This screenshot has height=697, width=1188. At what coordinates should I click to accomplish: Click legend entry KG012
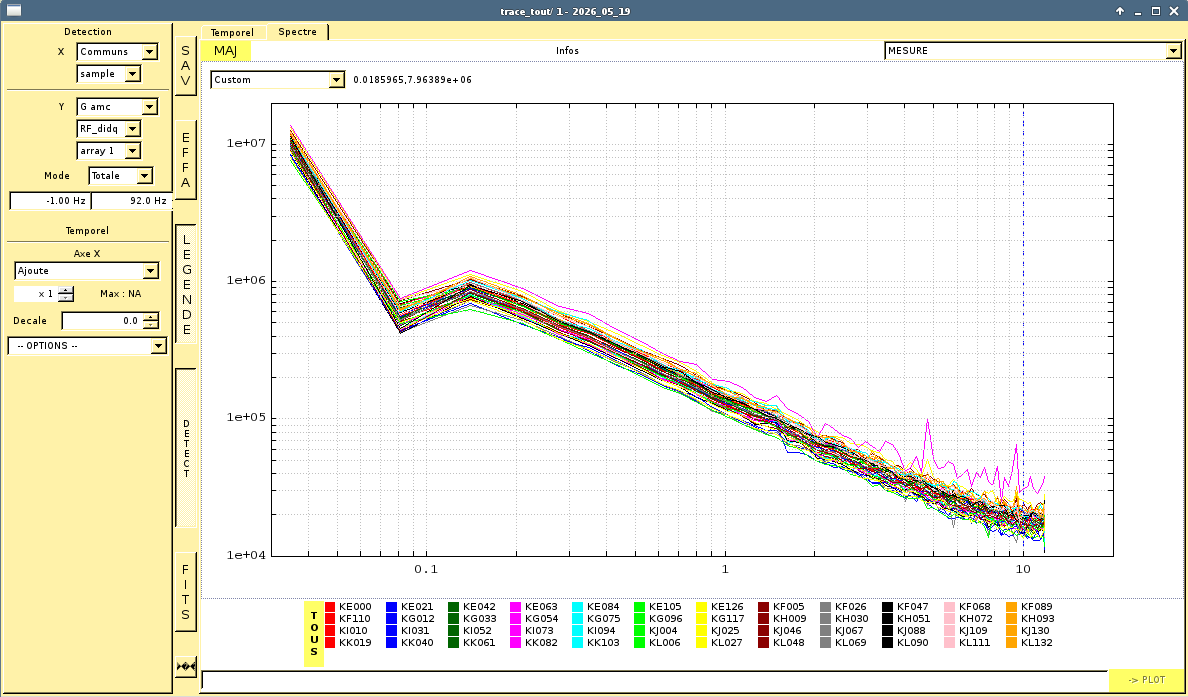point(417,619)
